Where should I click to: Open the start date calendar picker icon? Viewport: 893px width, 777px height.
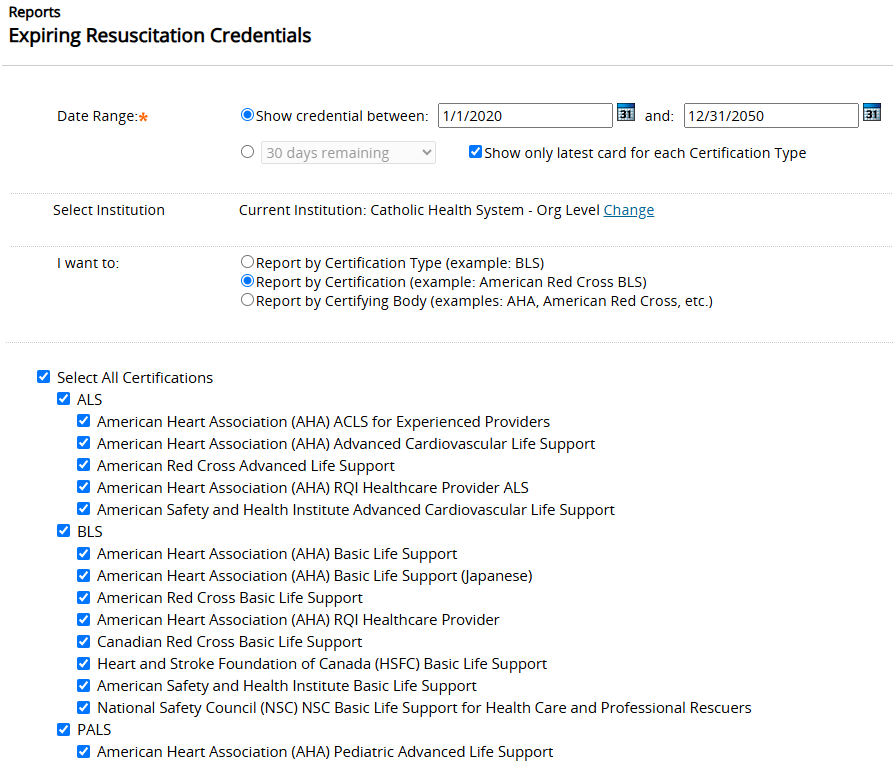point(626,112)
